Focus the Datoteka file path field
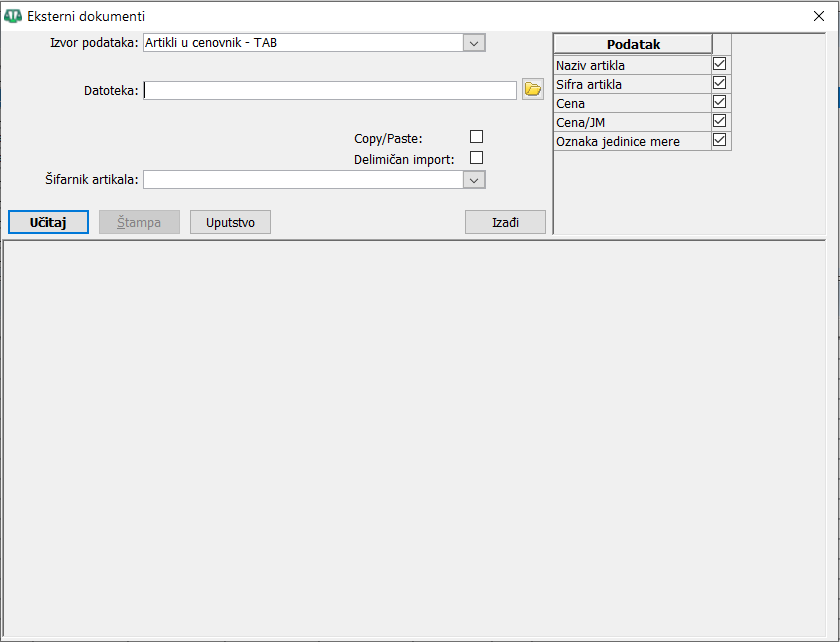Image resolution: width=840 pixels, height=642 pixels. point(330,91)
